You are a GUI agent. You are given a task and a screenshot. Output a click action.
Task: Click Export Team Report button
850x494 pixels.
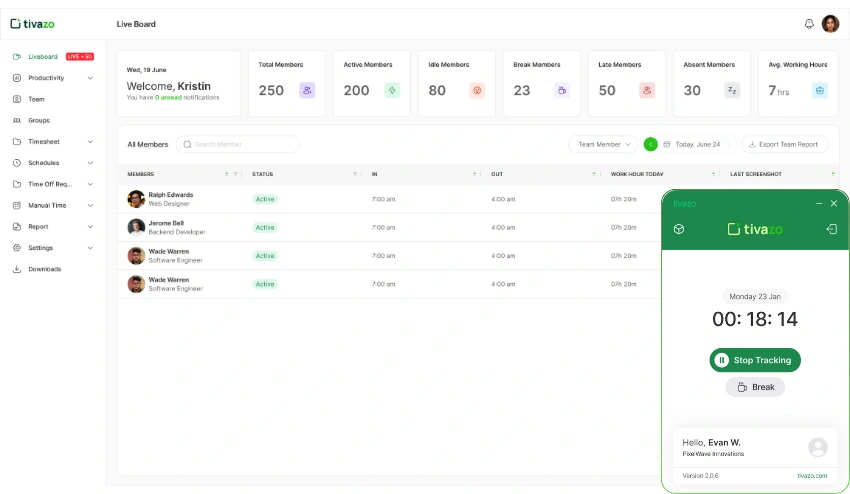[784, 144]
